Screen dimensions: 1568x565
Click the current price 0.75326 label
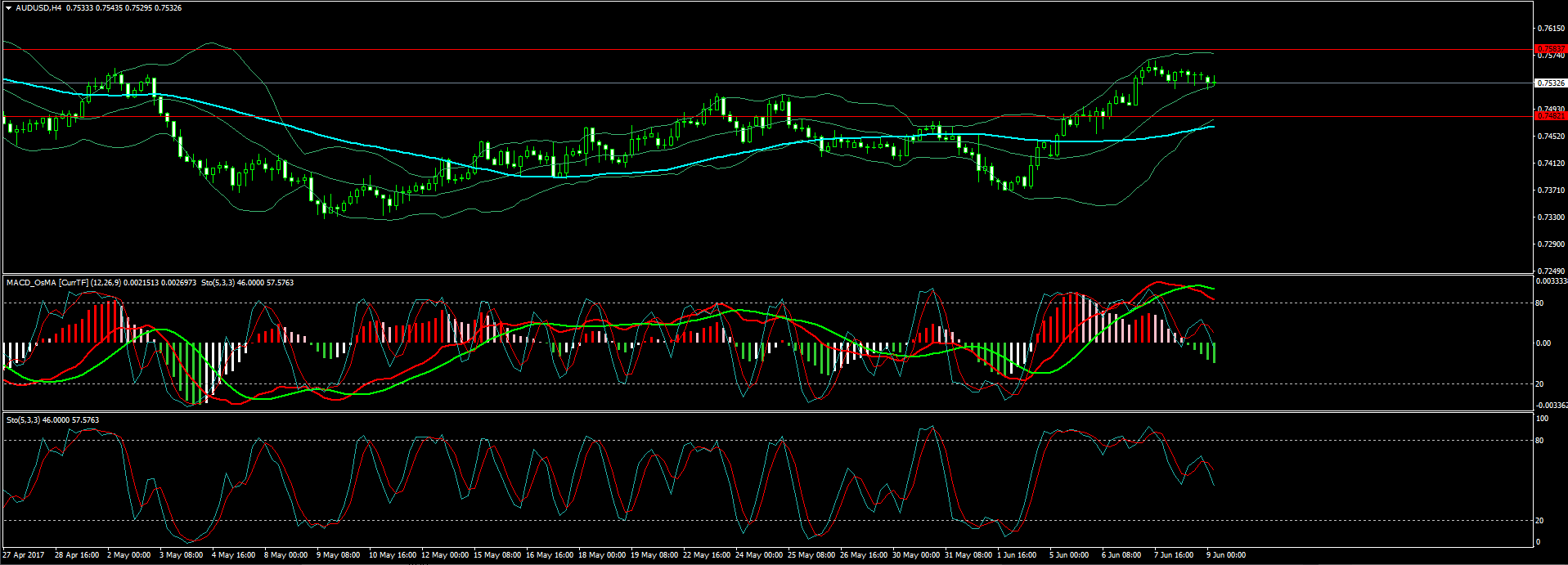(x=1551, y=83)
